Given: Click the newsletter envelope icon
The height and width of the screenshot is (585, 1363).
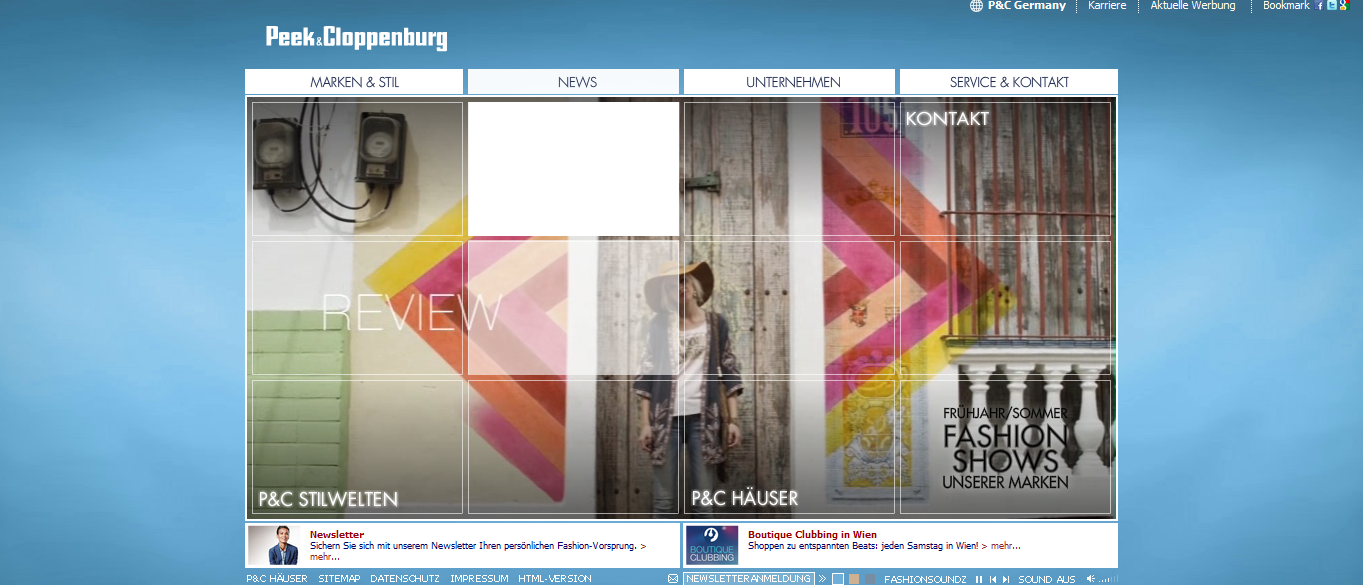Looking at the screenshot, I should tap(673, 579).
